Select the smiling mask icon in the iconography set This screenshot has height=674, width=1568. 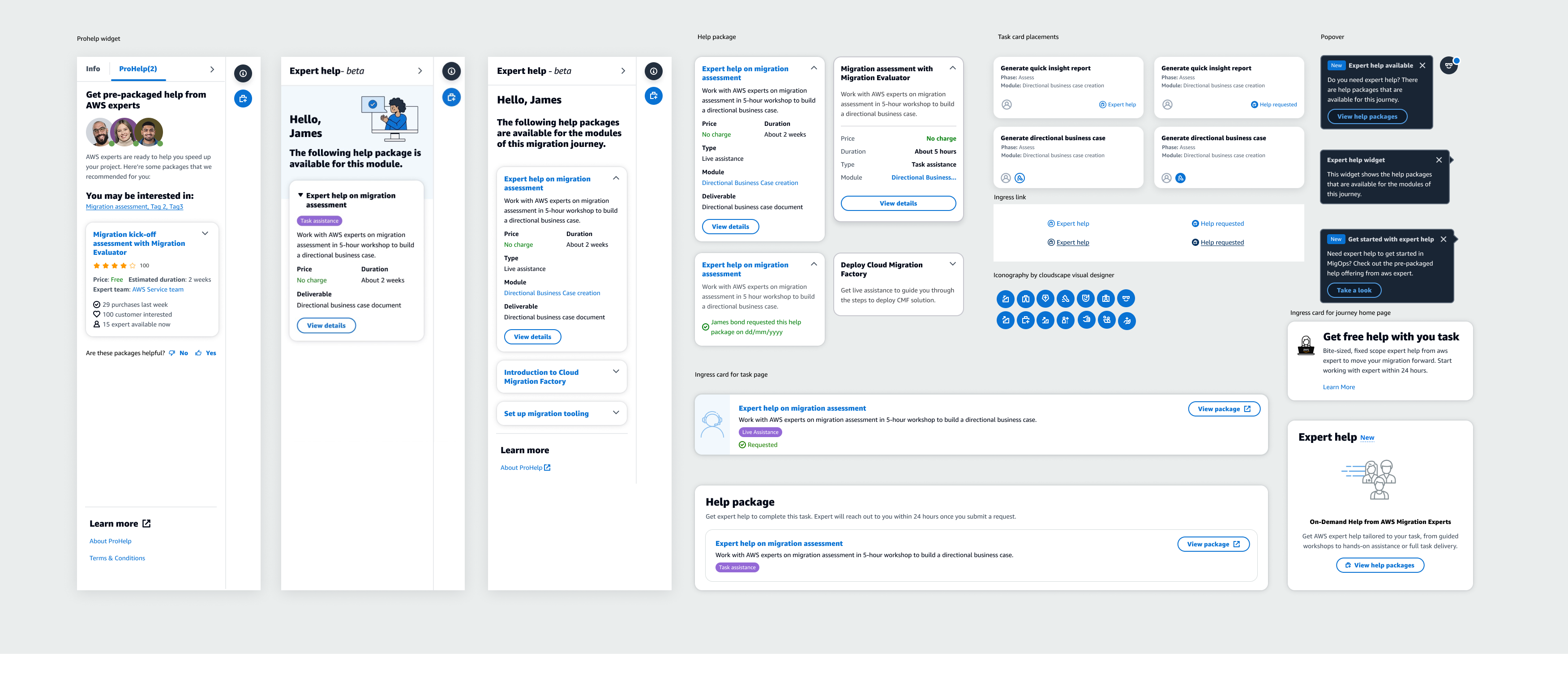click(x=1086, y=298)
